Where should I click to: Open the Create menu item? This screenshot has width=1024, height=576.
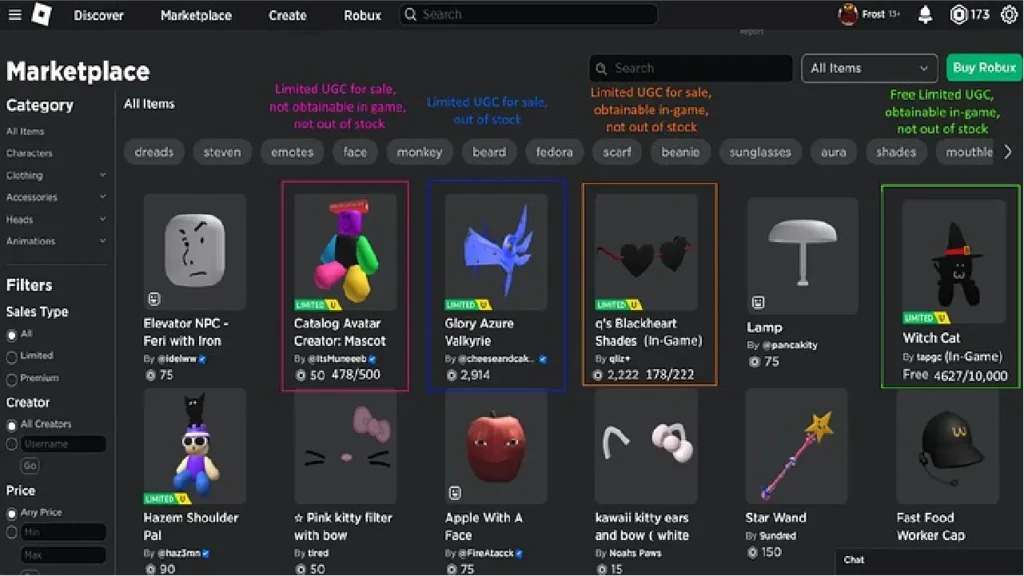coord(287,15)
